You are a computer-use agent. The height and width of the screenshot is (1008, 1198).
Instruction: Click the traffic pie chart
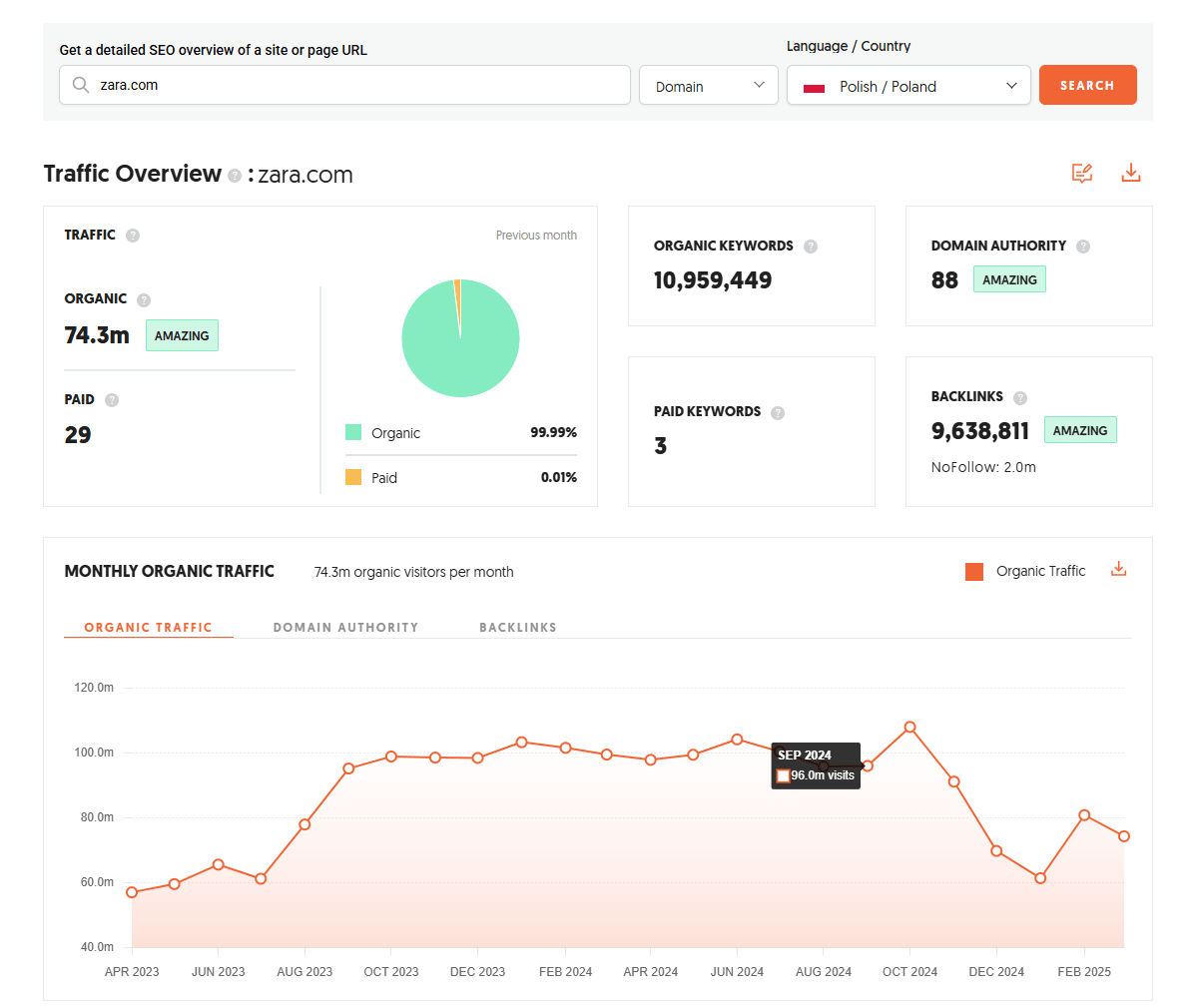tap(460, 338)
